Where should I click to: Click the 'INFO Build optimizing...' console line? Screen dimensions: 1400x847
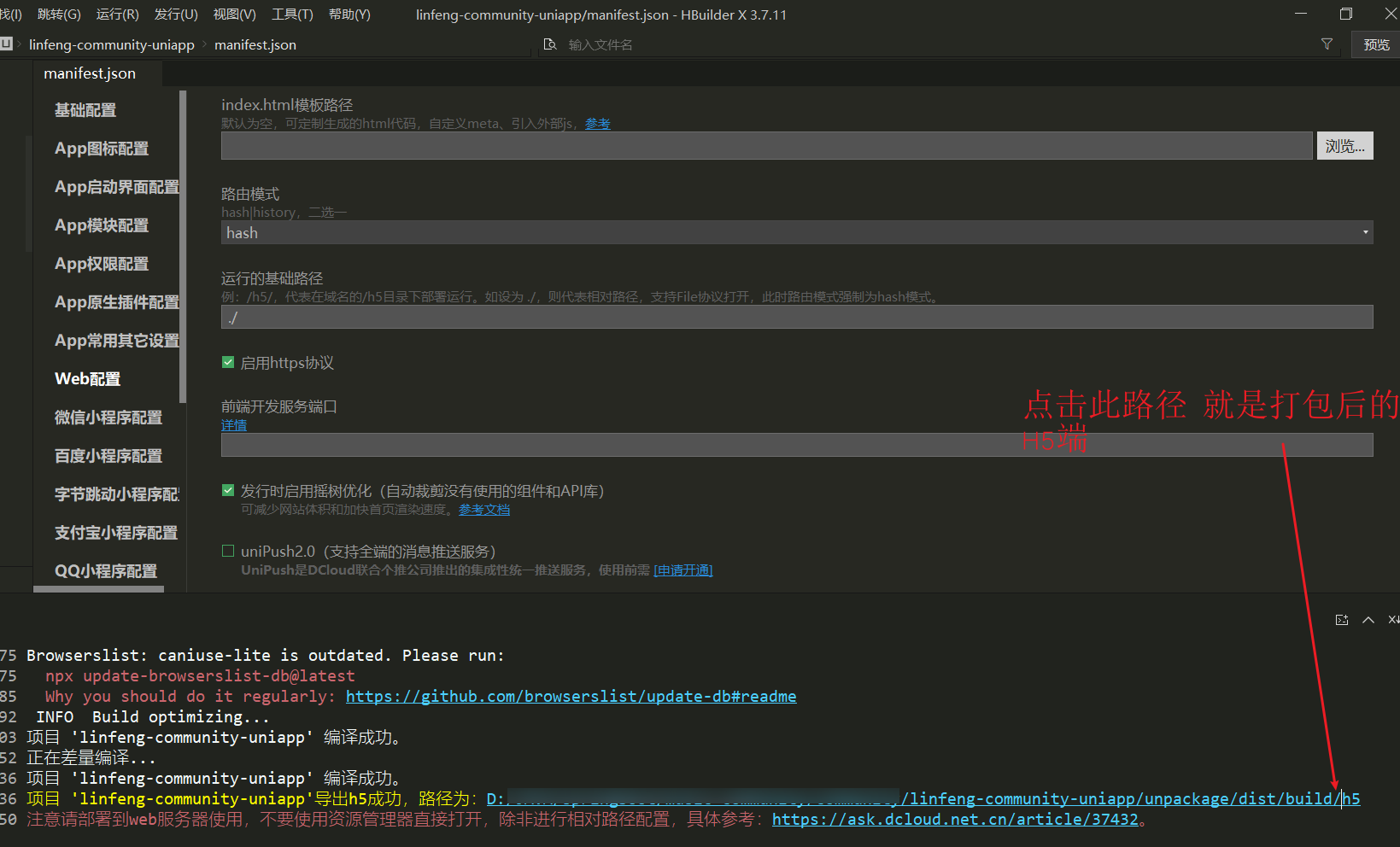pos(153,717)
